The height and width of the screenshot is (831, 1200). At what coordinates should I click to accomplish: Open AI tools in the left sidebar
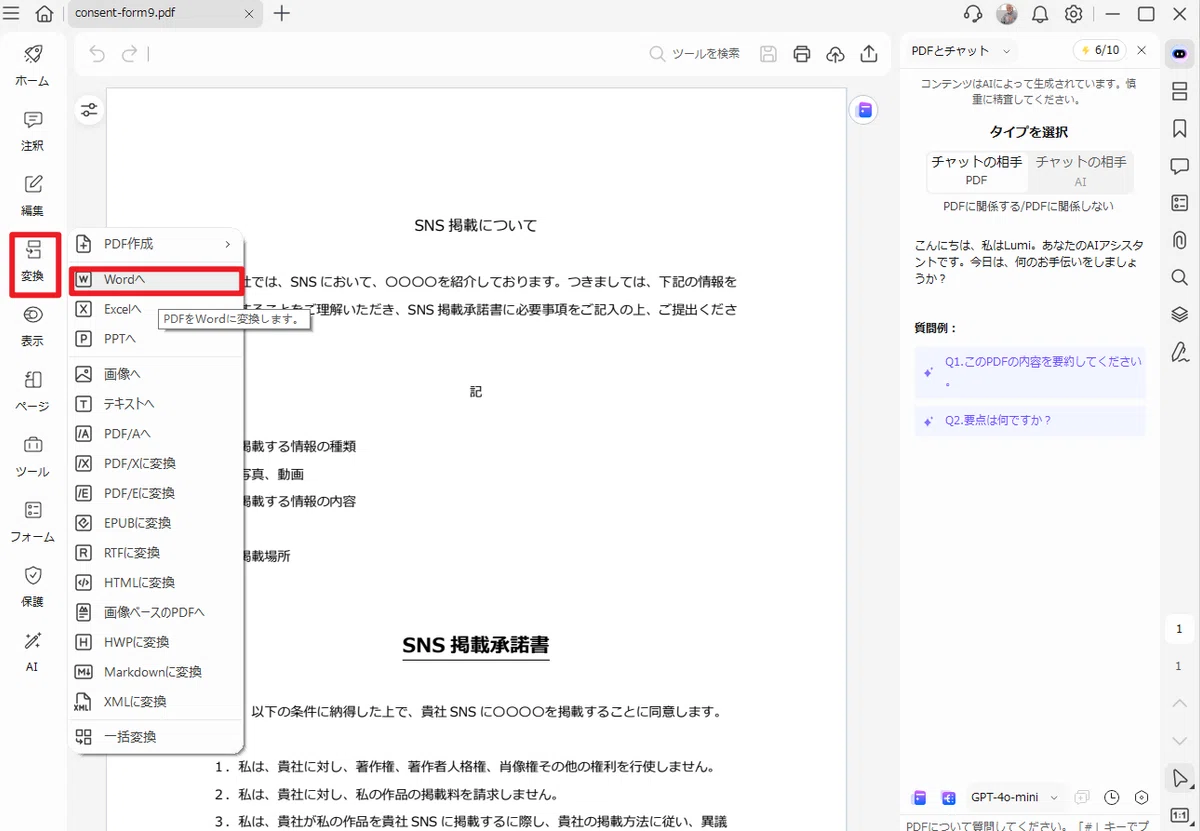pos(32,652)
